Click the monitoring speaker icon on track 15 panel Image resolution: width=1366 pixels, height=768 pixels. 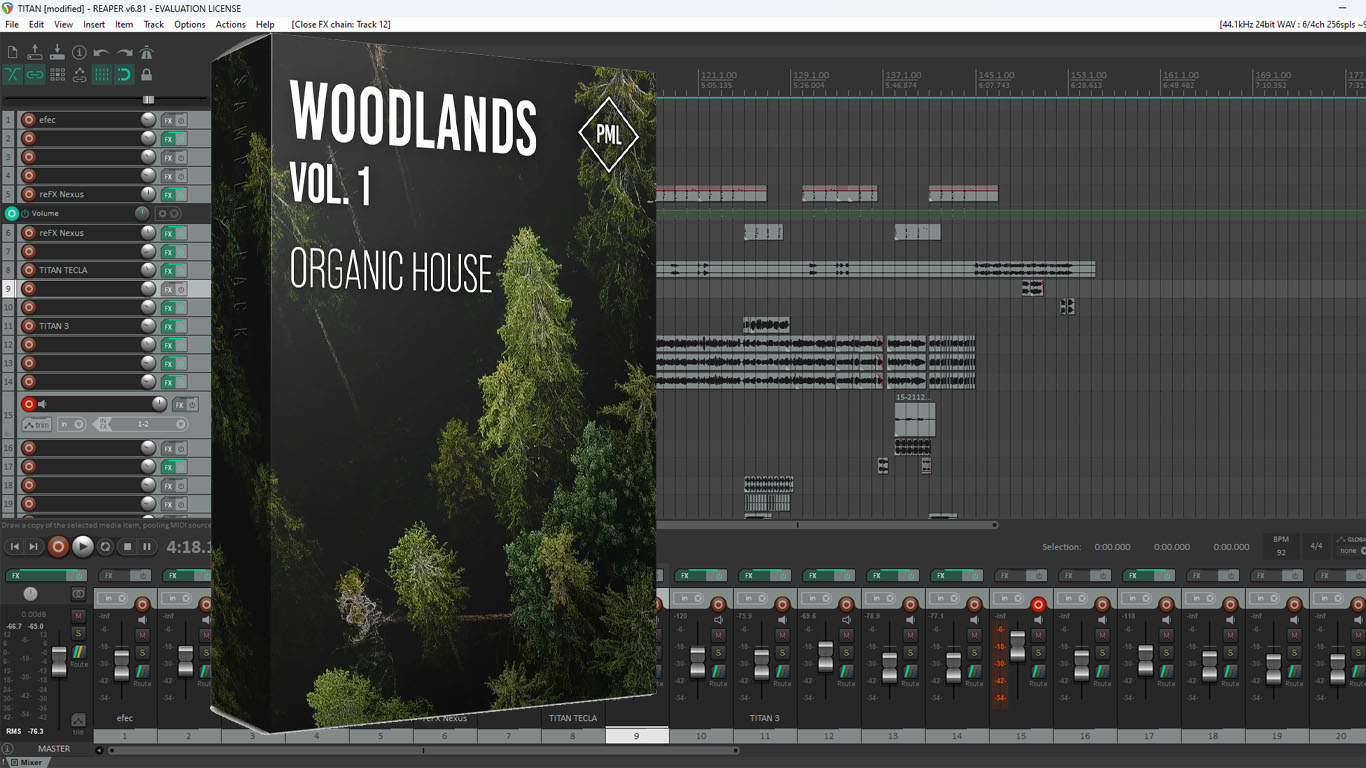point(42,405)
